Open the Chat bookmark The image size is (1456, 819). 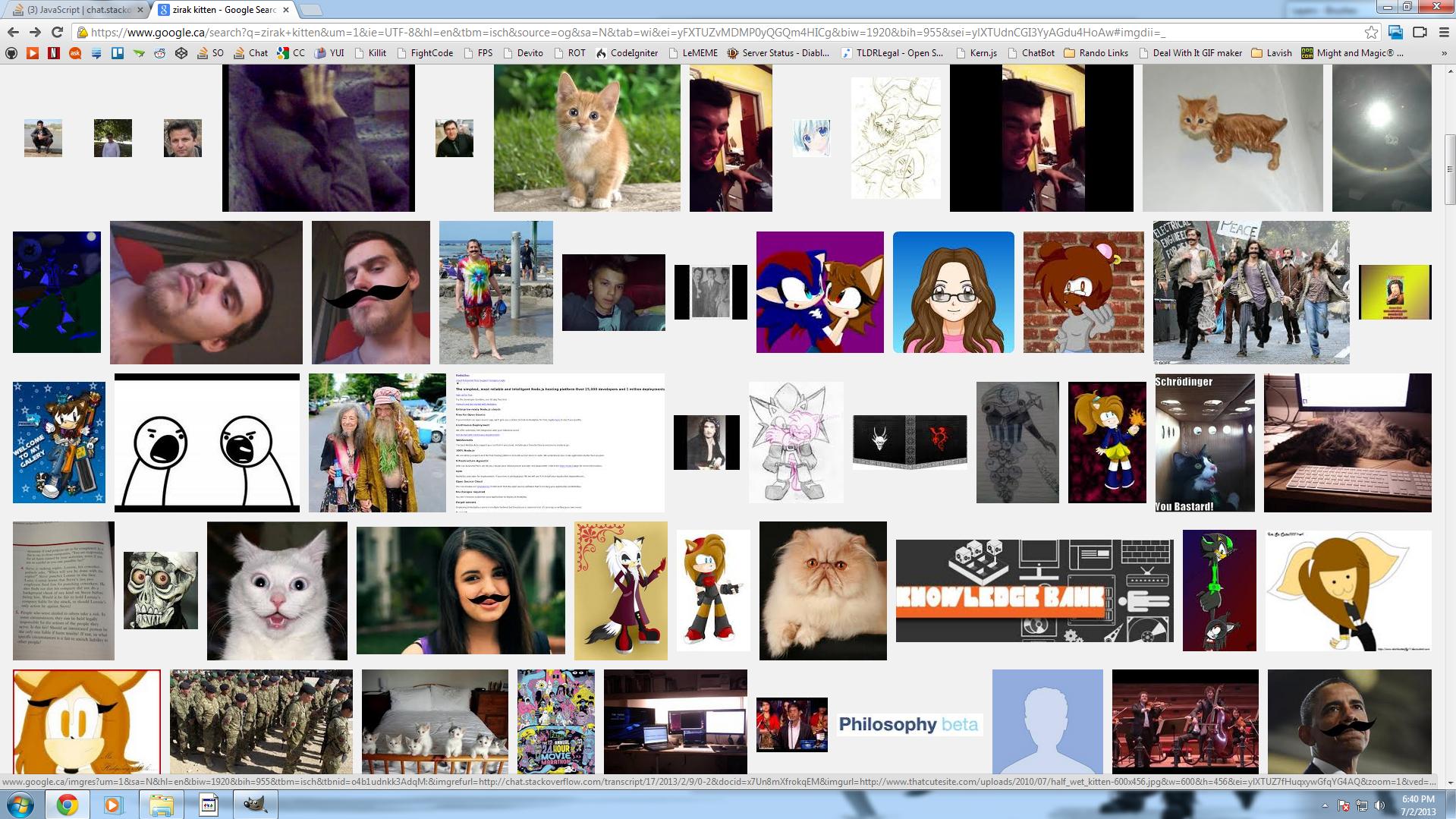[x=251, y=53]
